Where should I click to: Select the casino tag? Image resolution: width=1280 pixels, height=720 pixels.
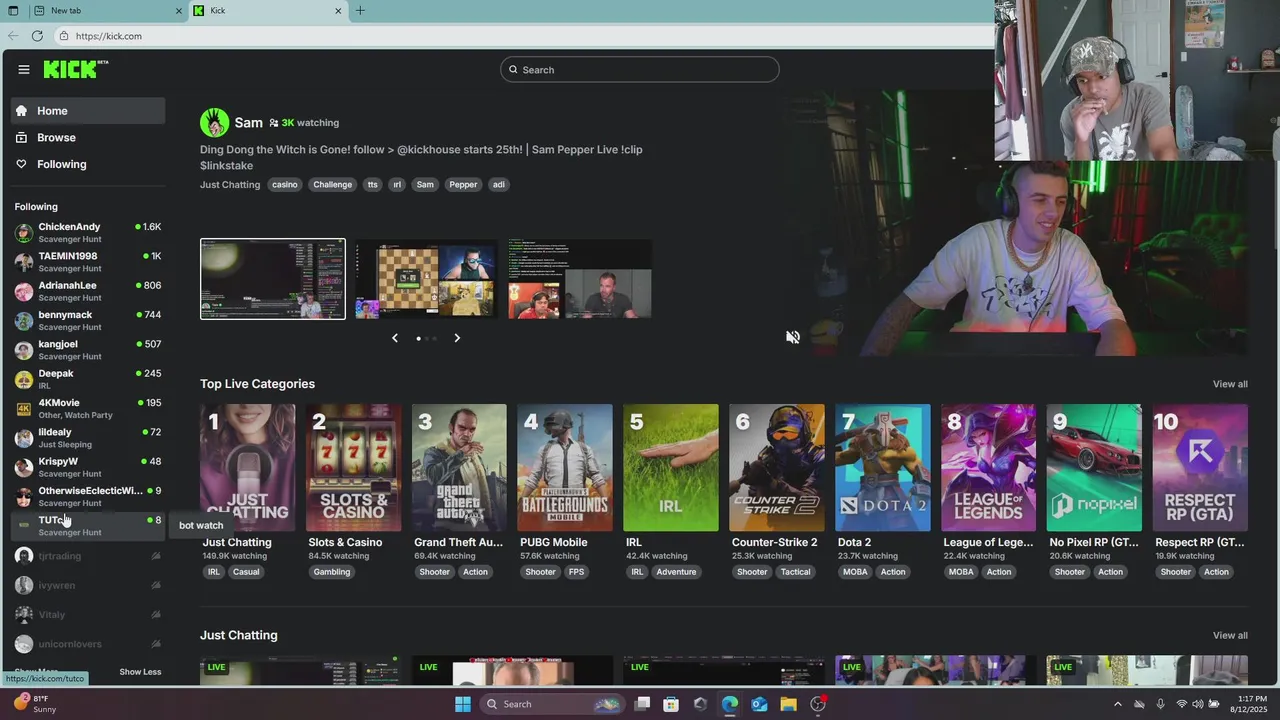coord(285,185)
